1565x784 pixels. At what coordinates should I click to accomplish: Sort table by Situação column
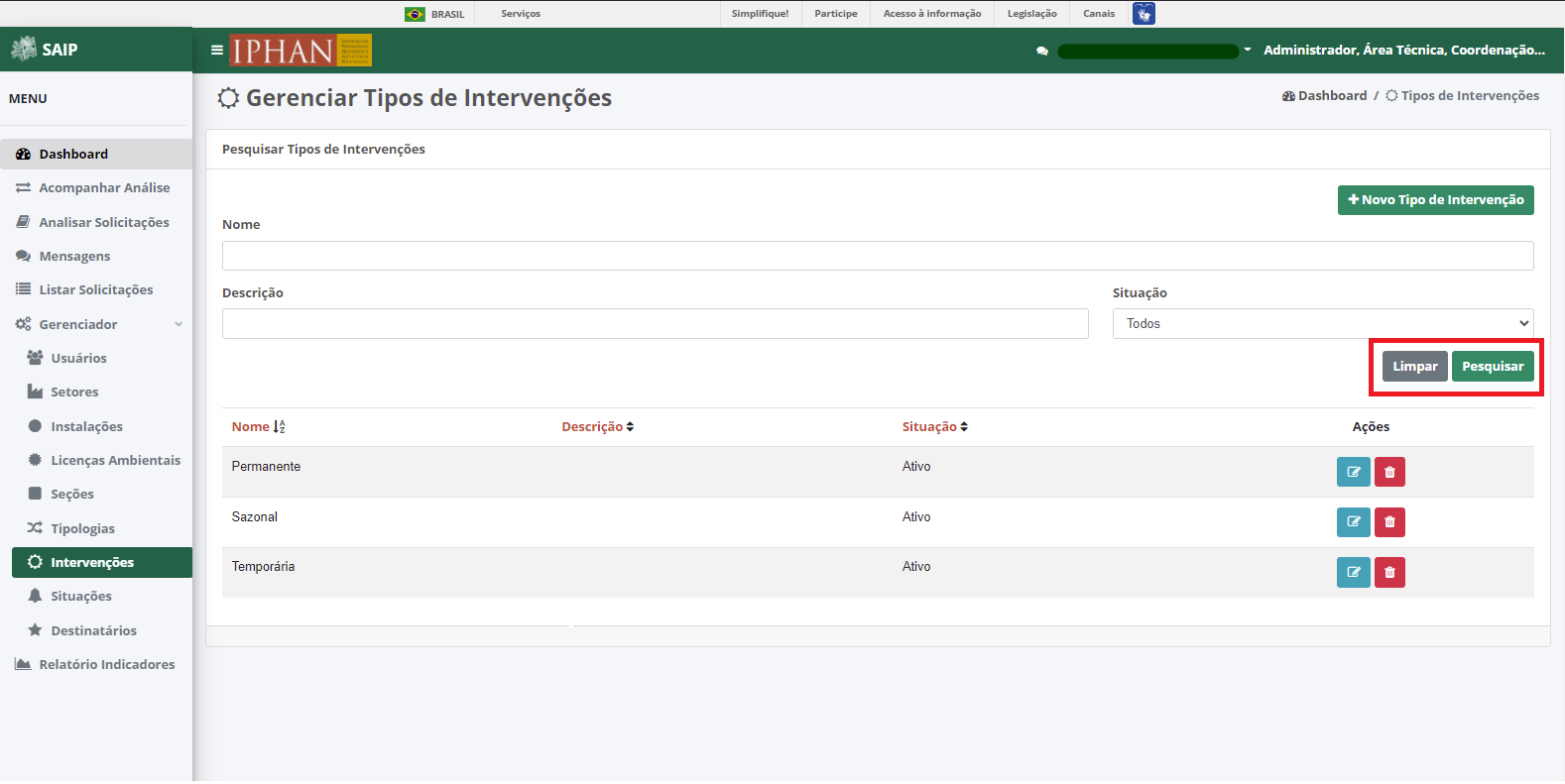coord(934,427)
